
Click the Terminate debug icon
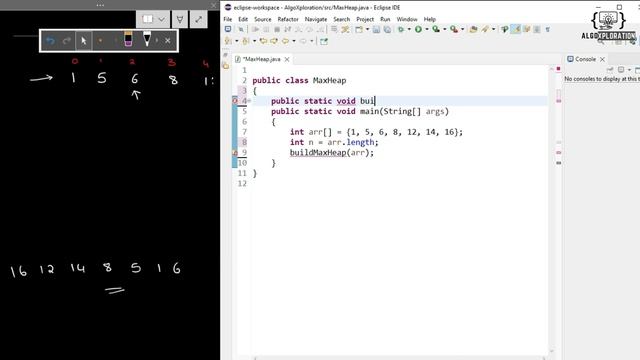point(277,29)
